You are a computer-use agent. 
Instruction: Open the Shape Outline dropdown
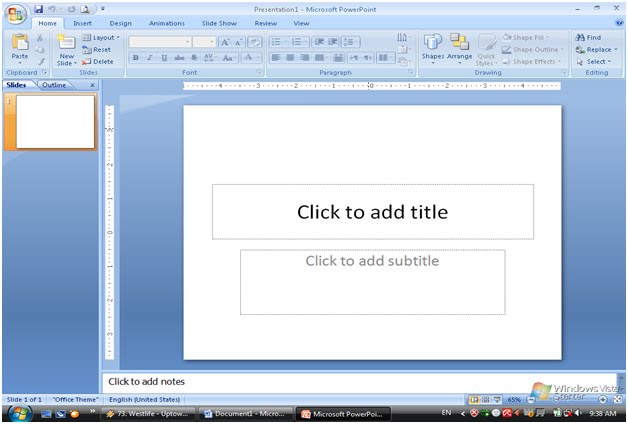click(x=532, y=50)
